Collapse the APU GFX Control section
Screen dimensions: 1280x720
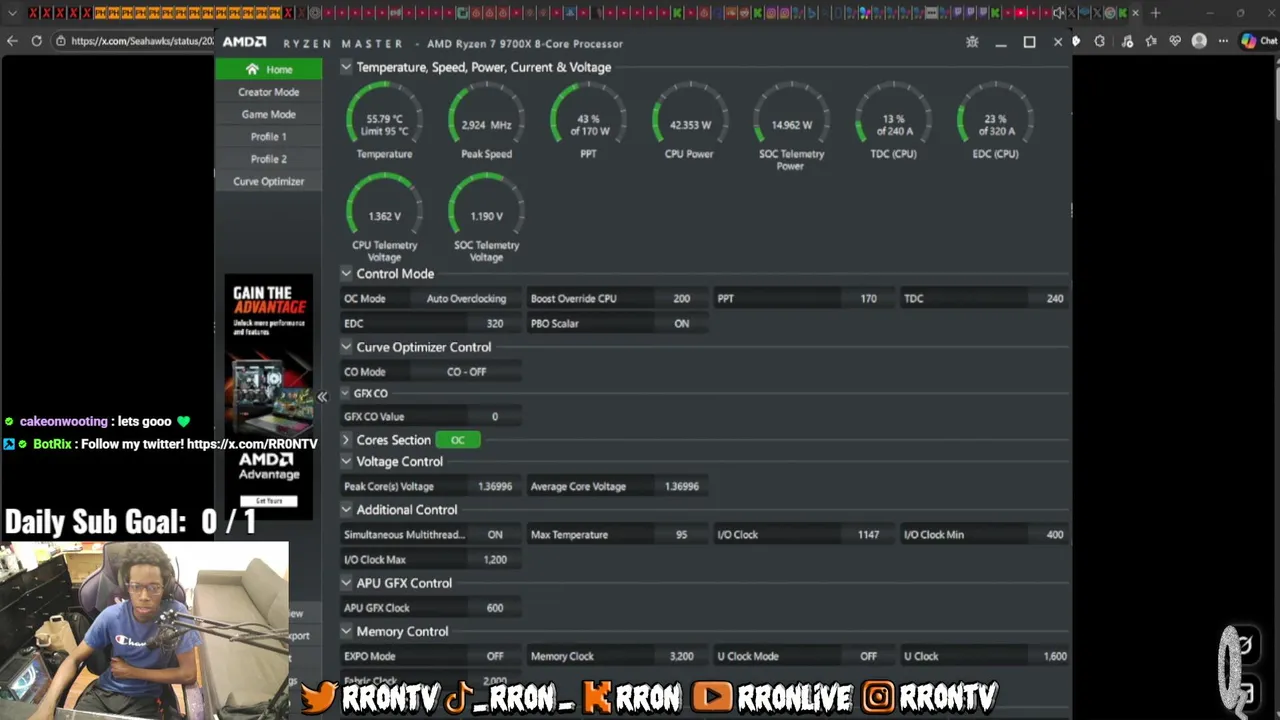(x=346, y=583)
